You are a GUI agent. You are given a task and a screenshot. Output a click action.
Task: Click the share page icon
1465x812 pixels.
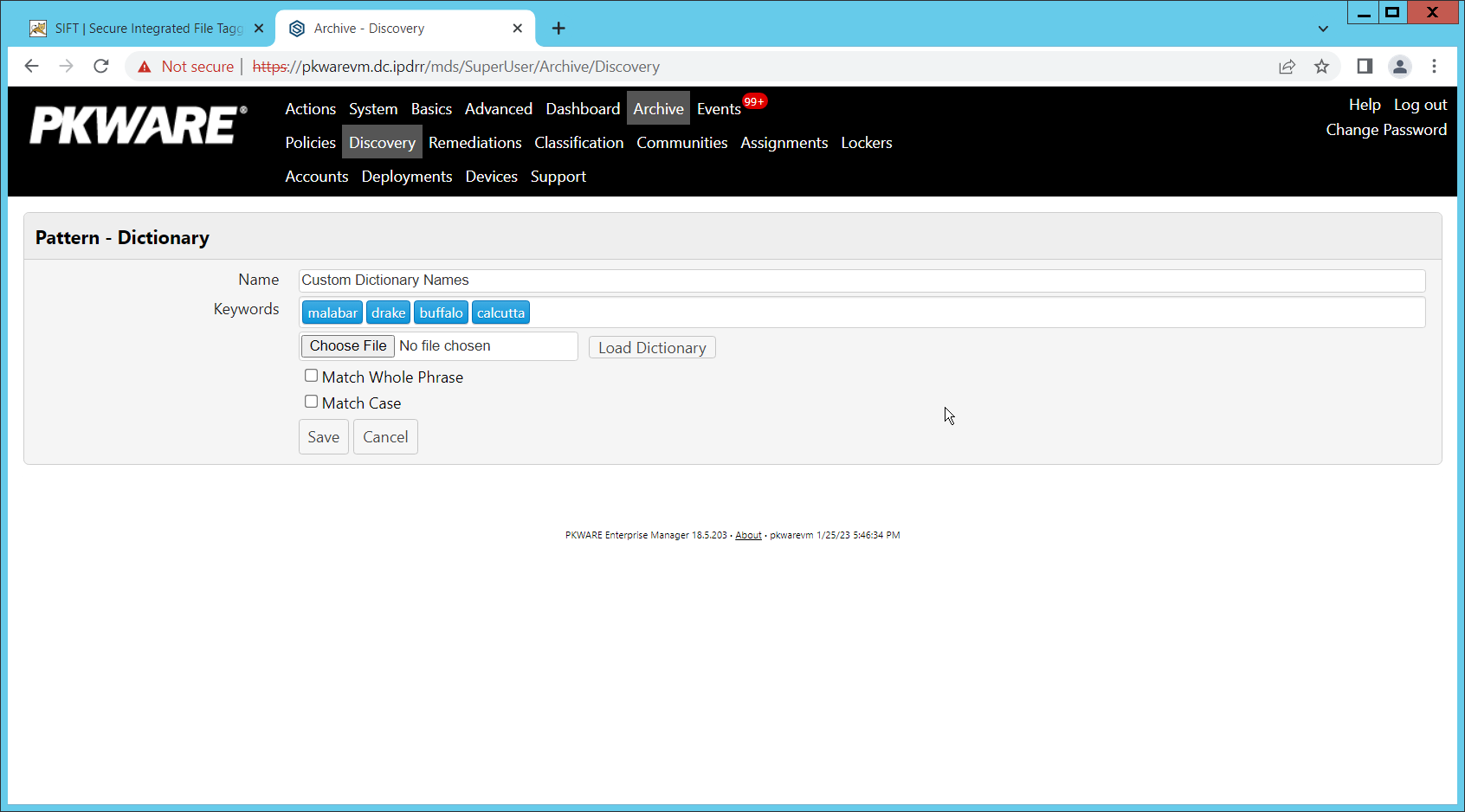1287,67
